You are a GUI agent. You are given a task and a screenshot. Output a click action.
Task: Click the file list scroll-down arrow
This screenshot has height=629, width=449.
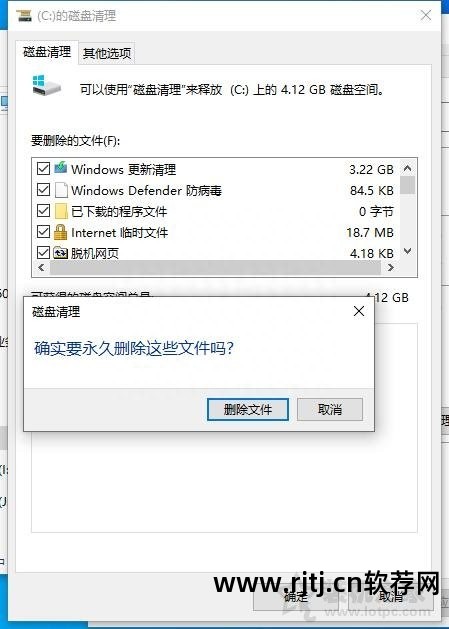[407, 252]
